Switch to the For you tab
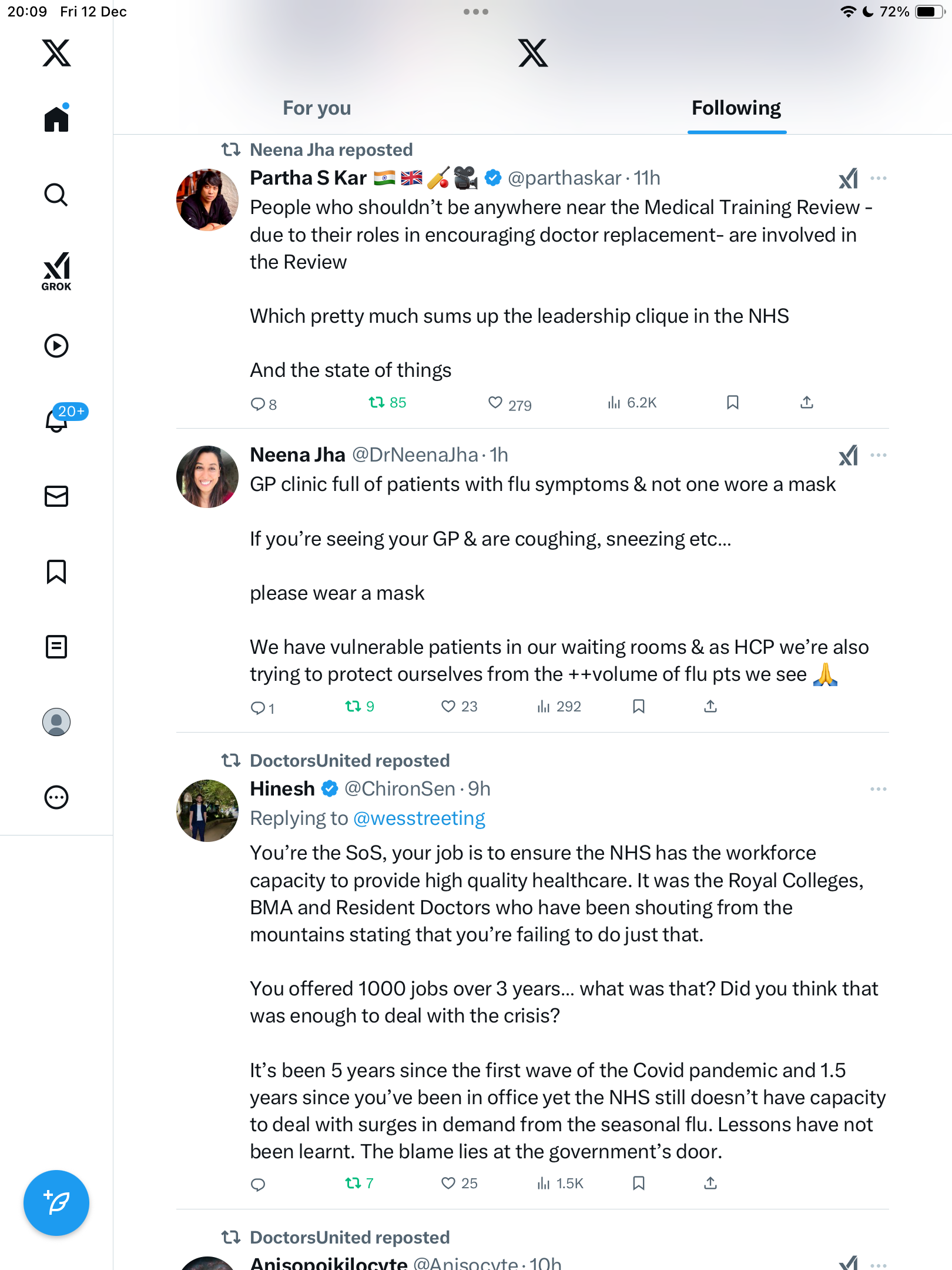This screenshot has height=1270, width=952. [317, 108]
